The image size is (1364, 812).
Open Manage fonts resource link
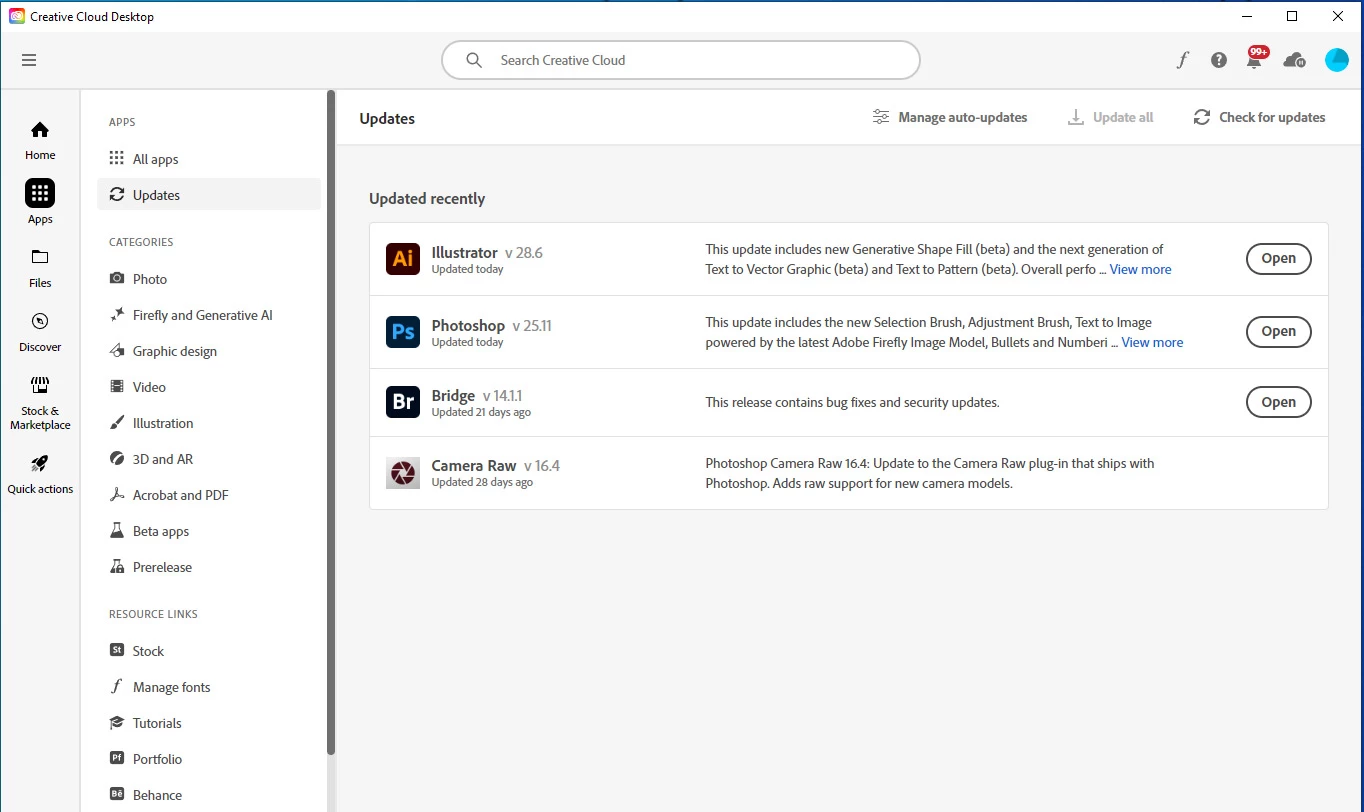pos(209,687)
